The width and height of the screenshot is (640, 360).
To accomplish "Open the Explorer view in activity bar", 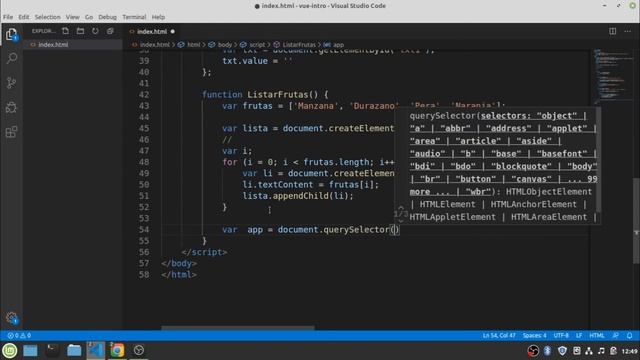I will 11,34.
